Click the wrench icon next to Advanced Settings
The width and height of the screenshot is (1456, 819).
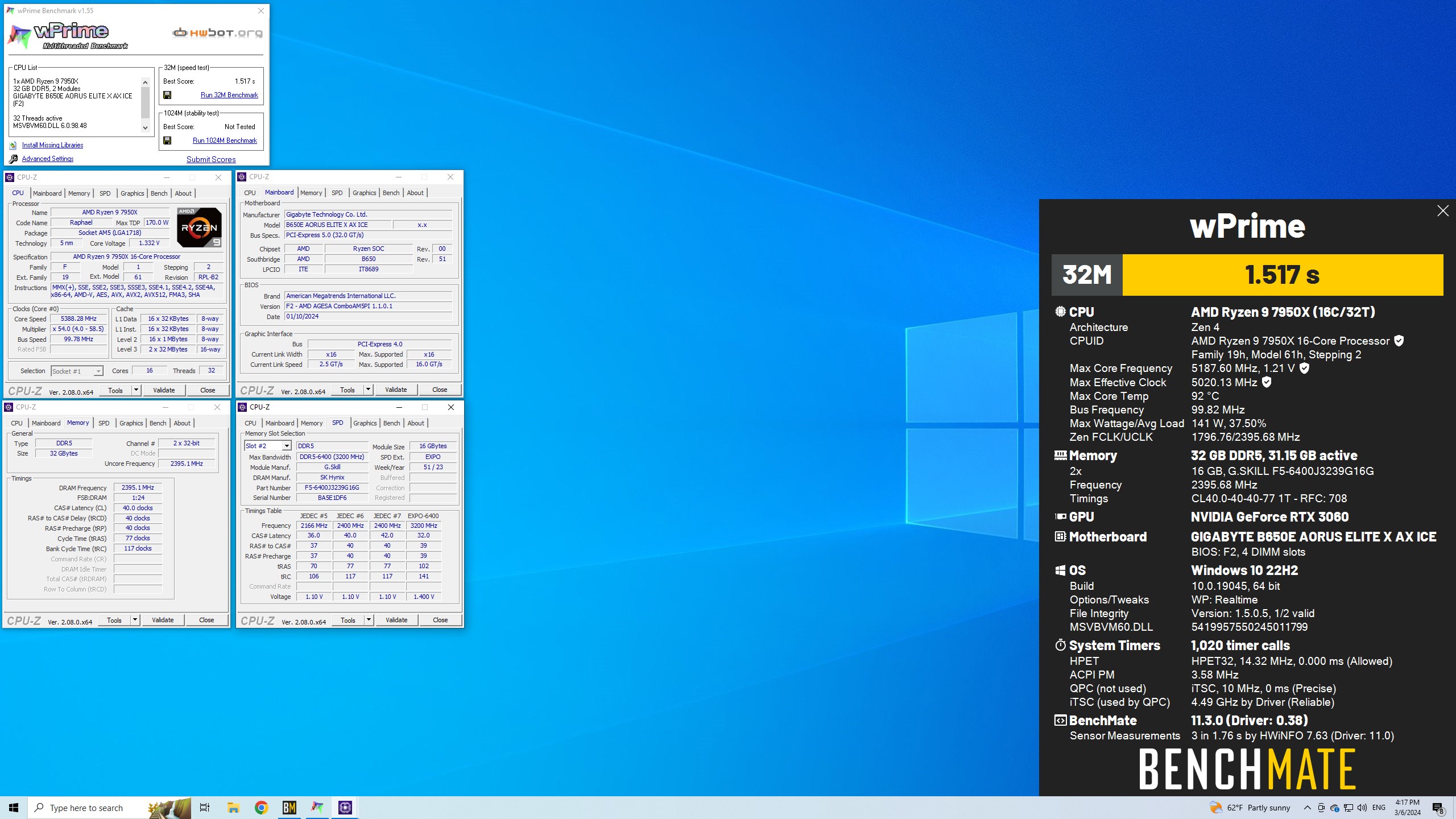click(x=13, y=159)
